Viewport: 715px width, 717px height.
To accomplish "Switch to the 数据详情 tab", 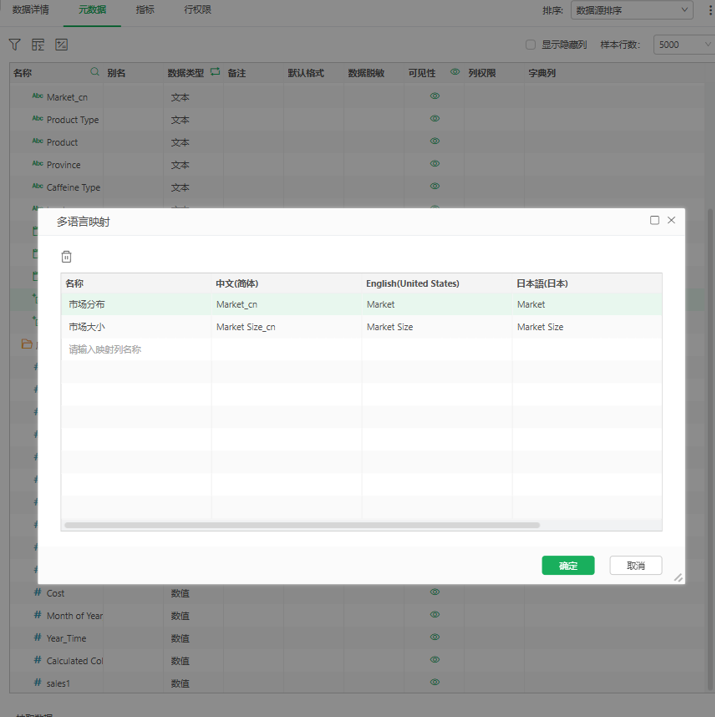I will tap(30, 10).
